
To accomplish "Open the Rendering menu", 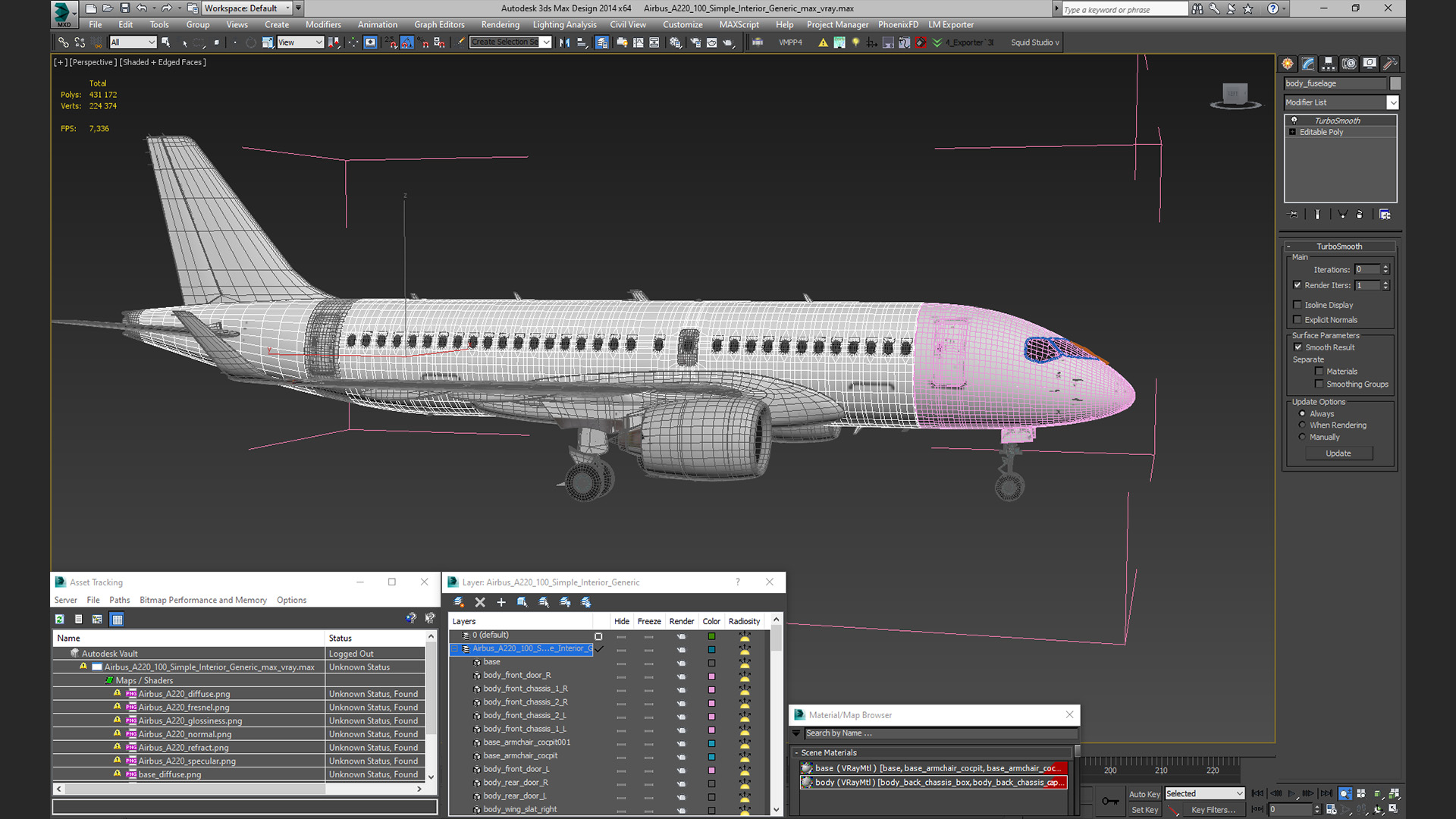I will tap(500, 25).
